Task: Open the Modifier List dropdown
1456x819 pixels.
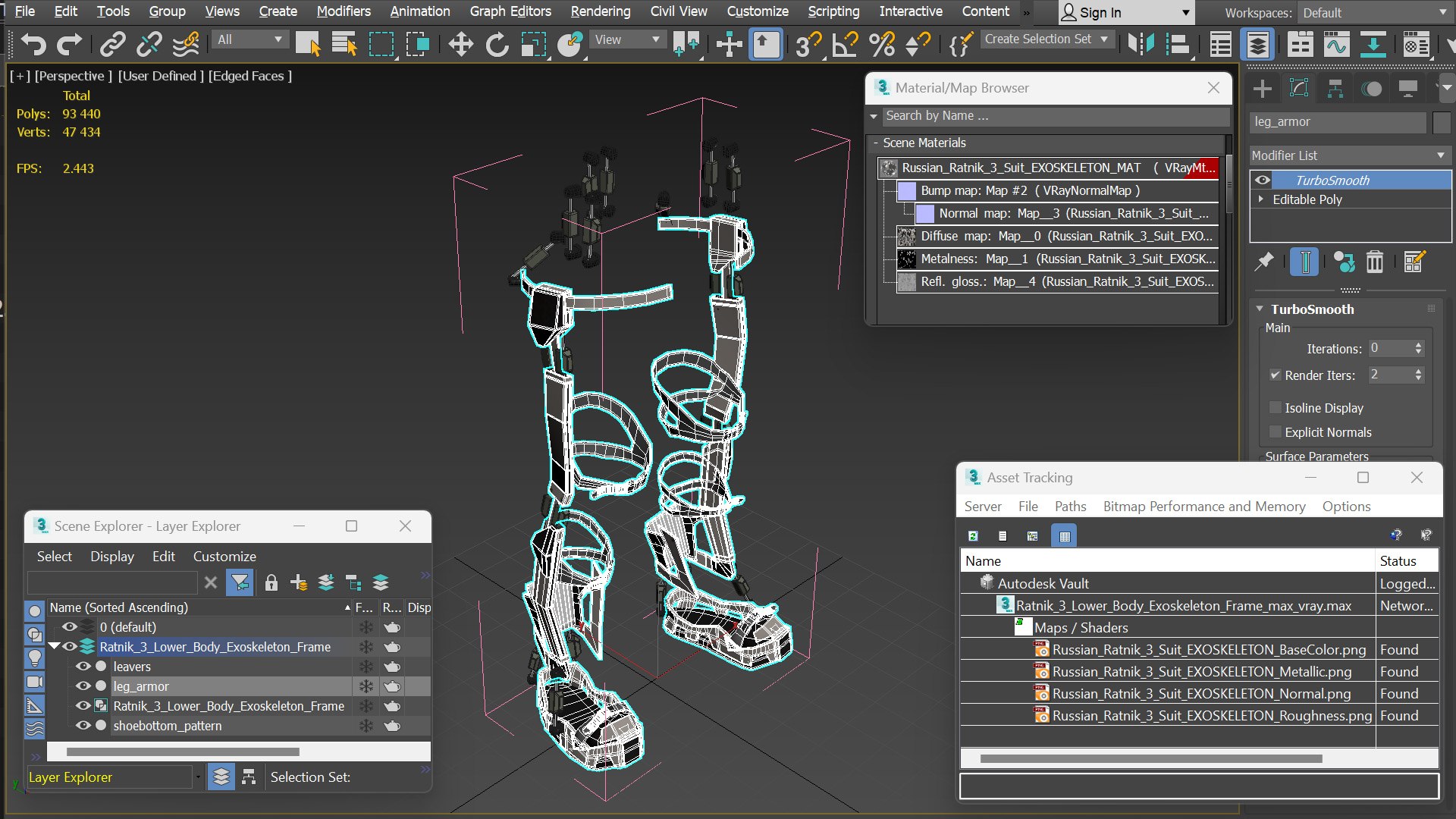Action: 1349,155
